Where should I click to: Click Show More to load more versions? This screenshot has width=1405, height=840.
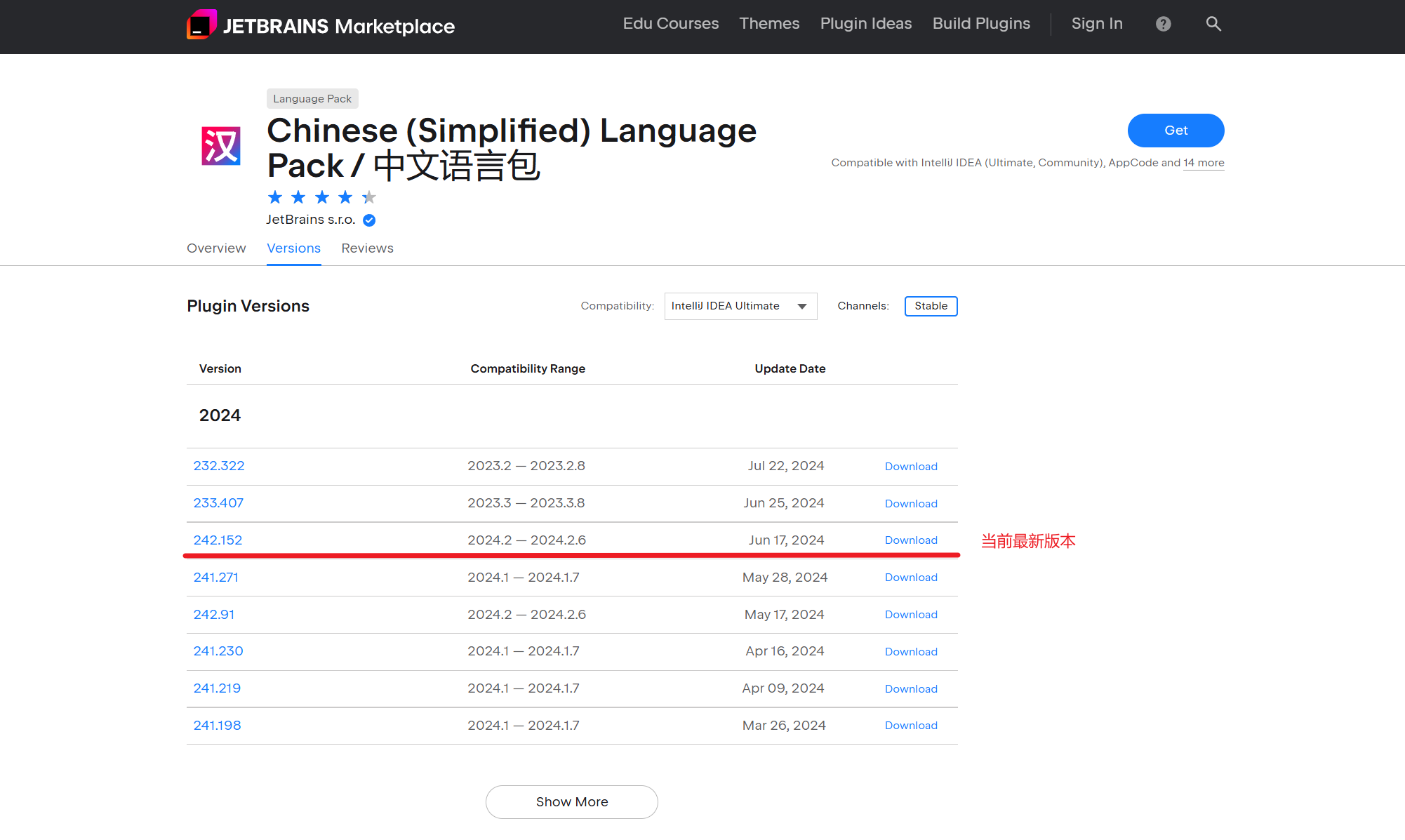(571, 801)
